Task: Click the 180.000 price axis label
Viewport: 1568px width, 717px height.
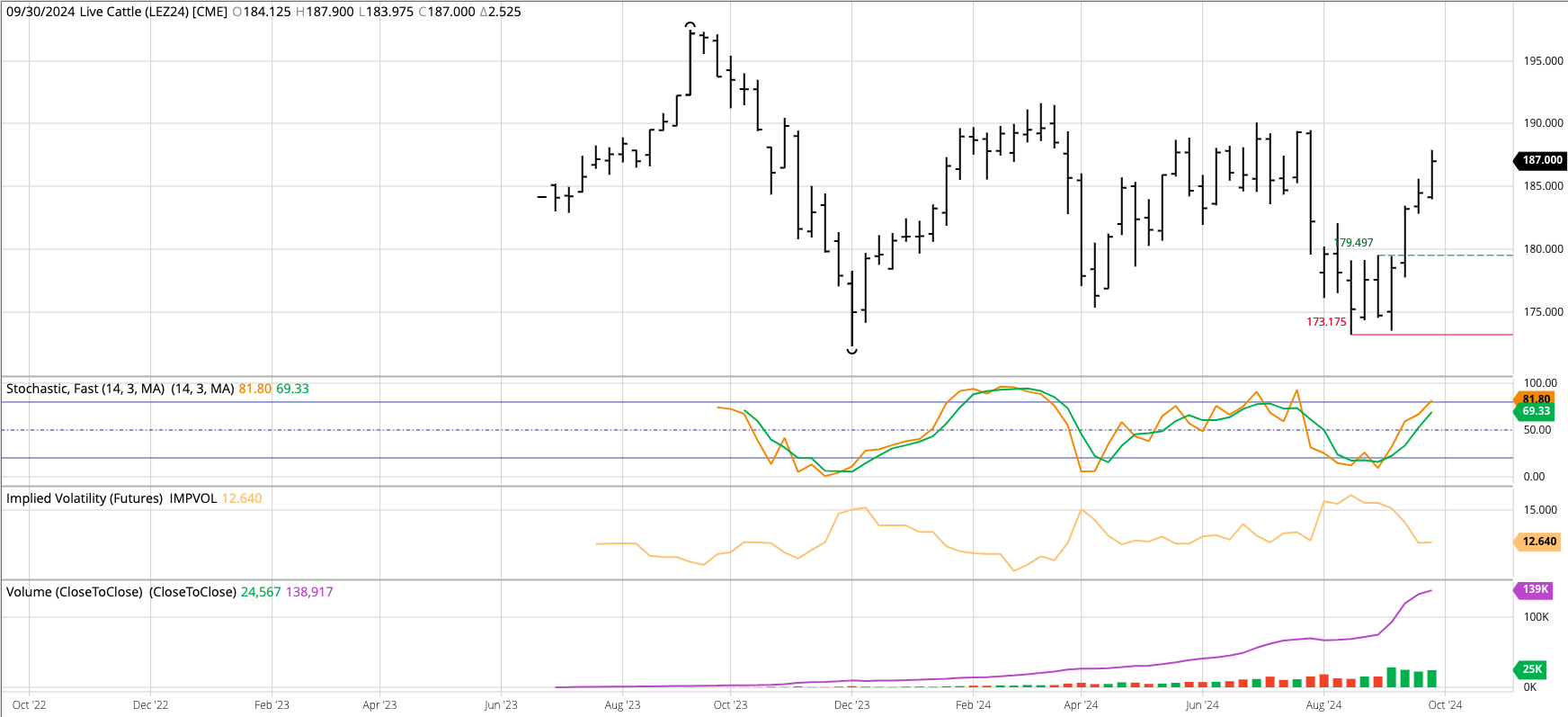Action: [x=1543, y=249]
